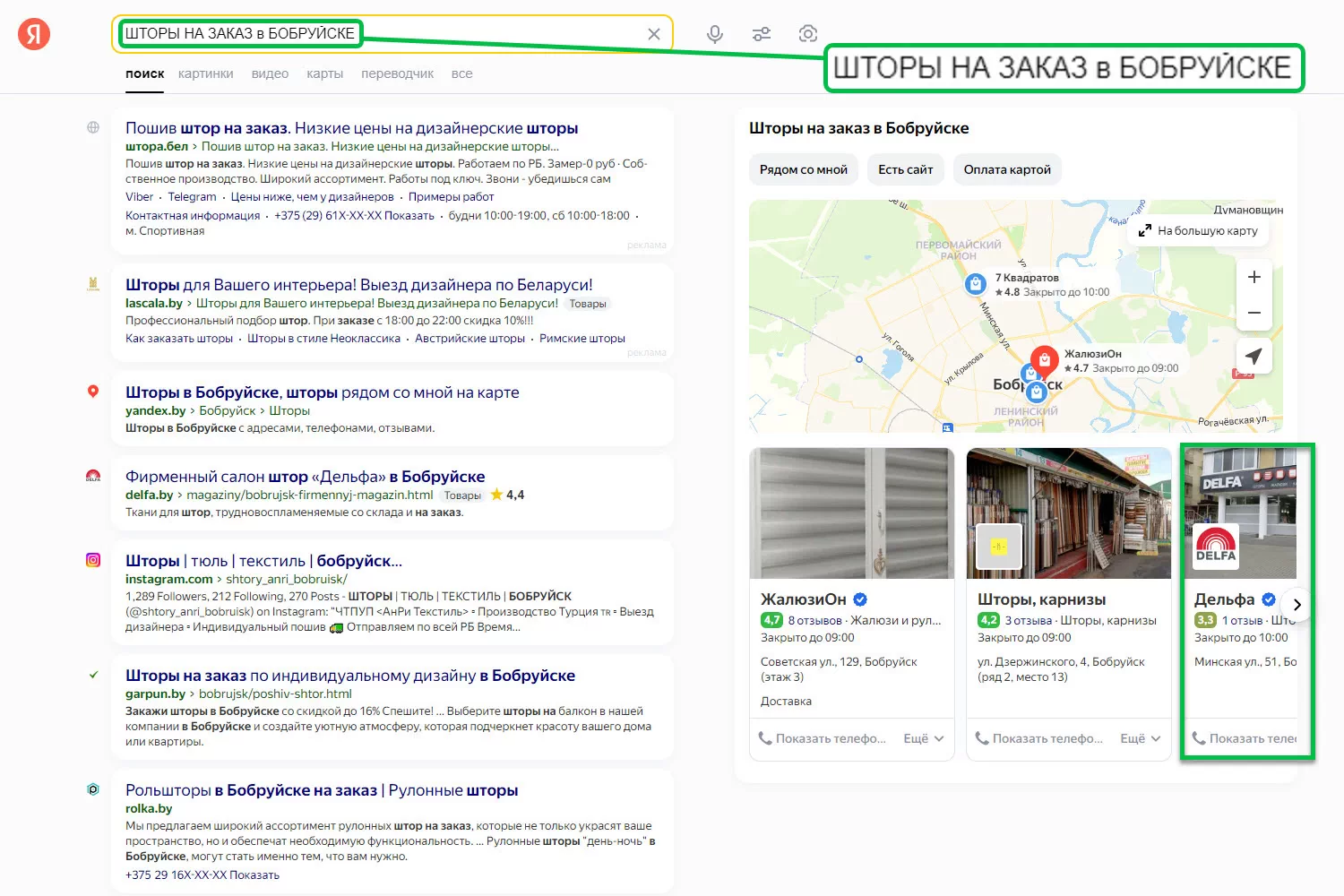Open image search camera icon
Image resolution: width=1344 pixels, height=896 pixels.
point(807,34)
